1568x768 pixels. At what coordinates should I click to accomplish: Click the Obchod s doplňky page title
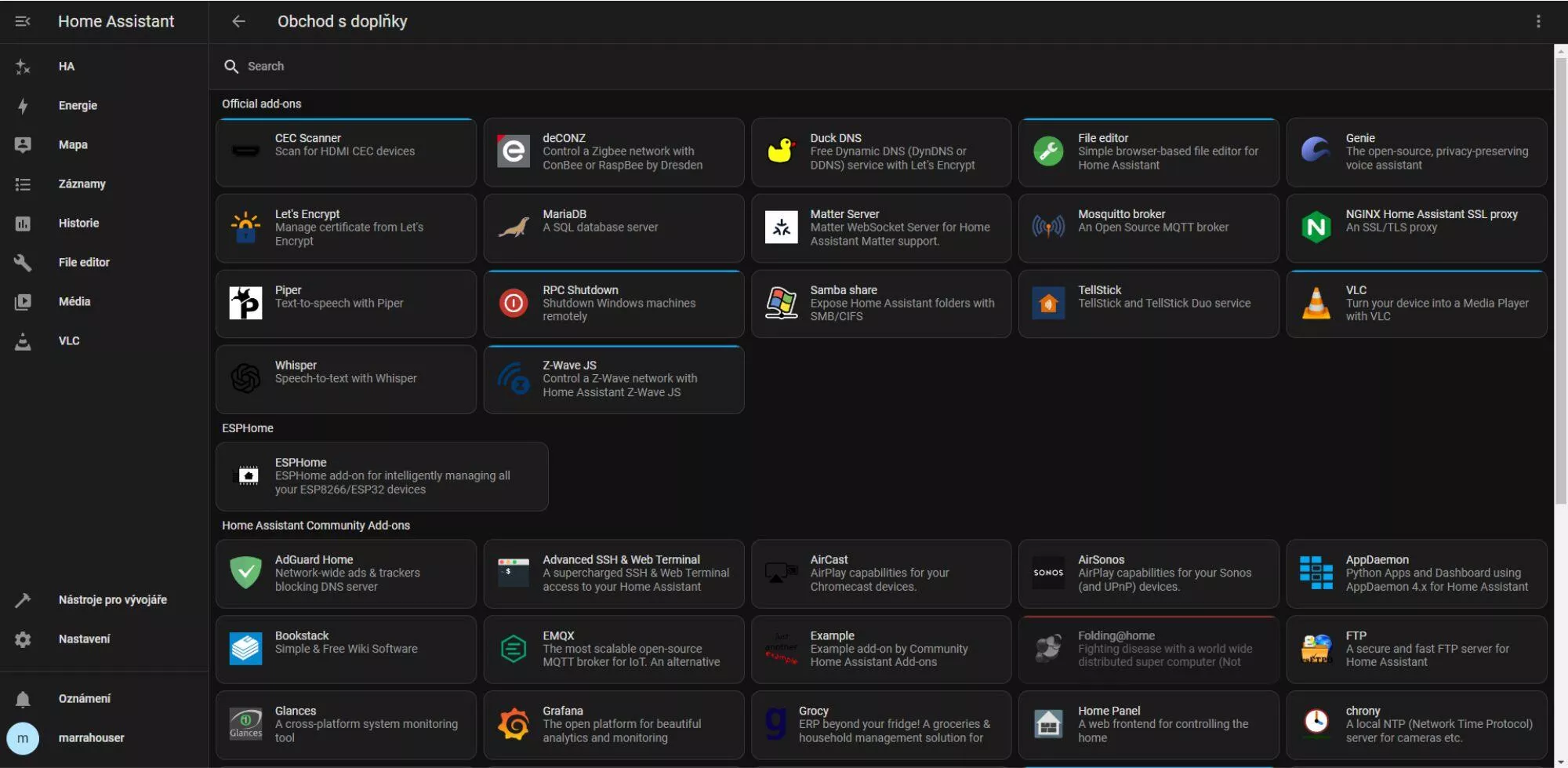pos(343,21)
